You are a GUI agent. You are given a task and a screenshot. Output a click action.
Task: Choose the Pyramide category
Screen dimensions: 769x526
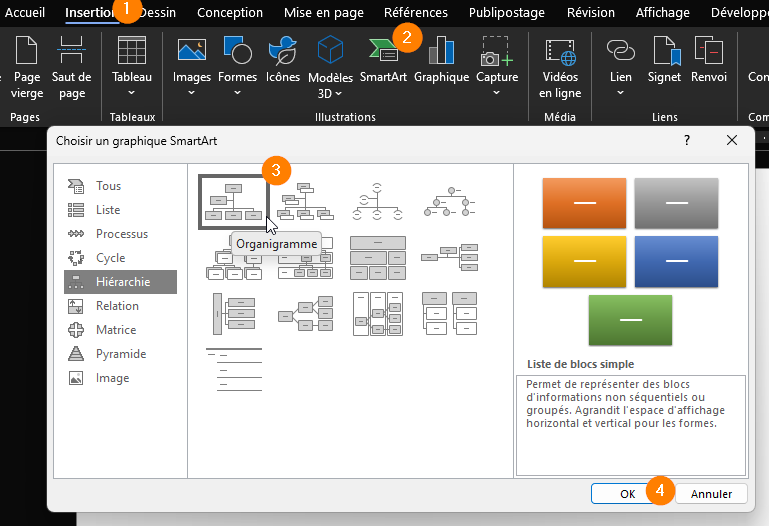pyautogui.click(x=121, y=354)
